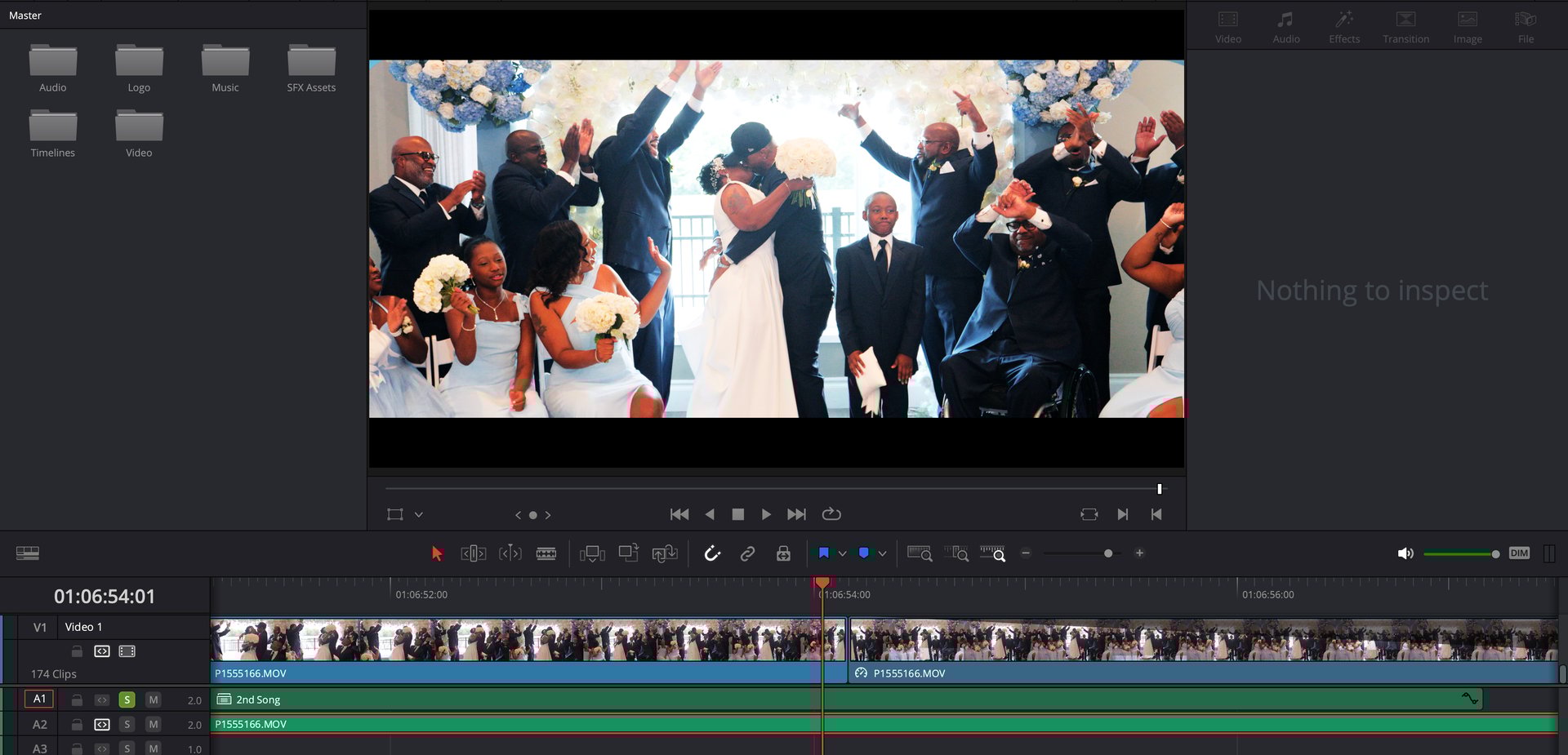Mute audio track A1

coord(153,699)
